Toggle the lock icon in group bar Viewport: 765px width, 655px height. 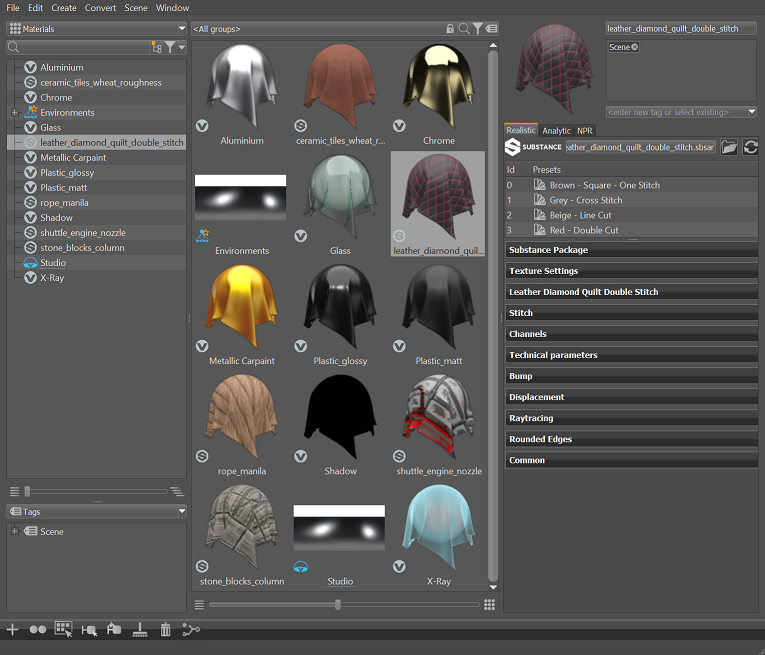point(450,29)
